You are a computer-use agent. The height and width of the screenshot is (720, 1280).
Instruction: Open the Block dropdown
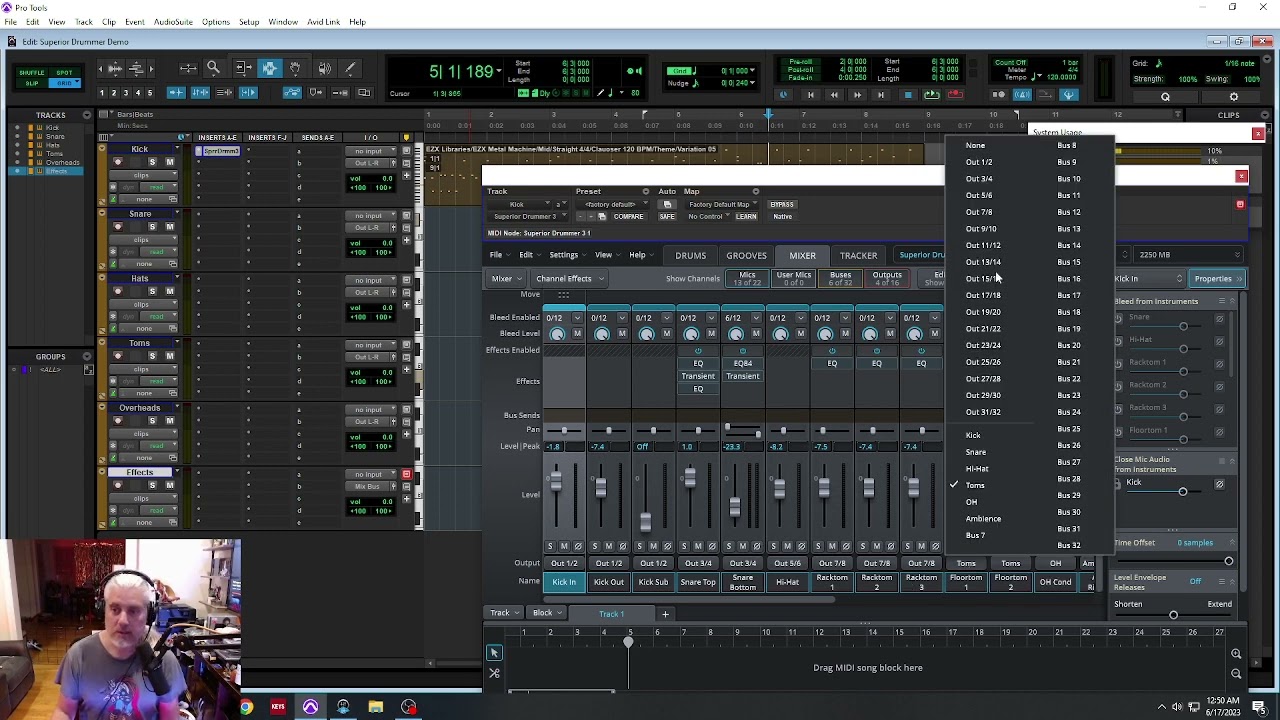click(x=547, y=613)
